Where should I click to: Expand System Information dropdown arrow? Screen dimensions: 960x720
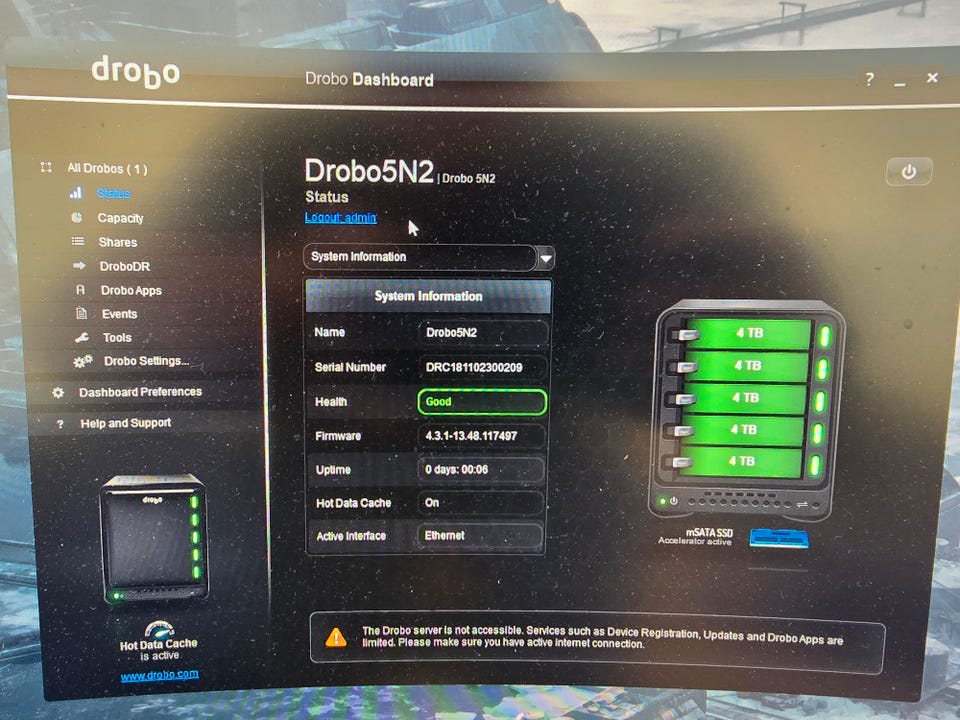[546, 258]
